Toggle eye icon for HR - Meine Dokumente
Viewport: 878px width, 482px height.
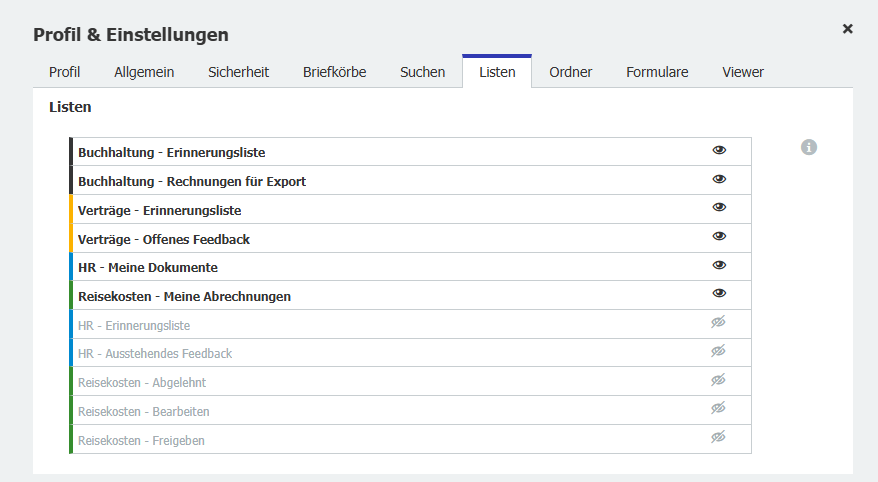pyautogui.click(x=719, y=265)
